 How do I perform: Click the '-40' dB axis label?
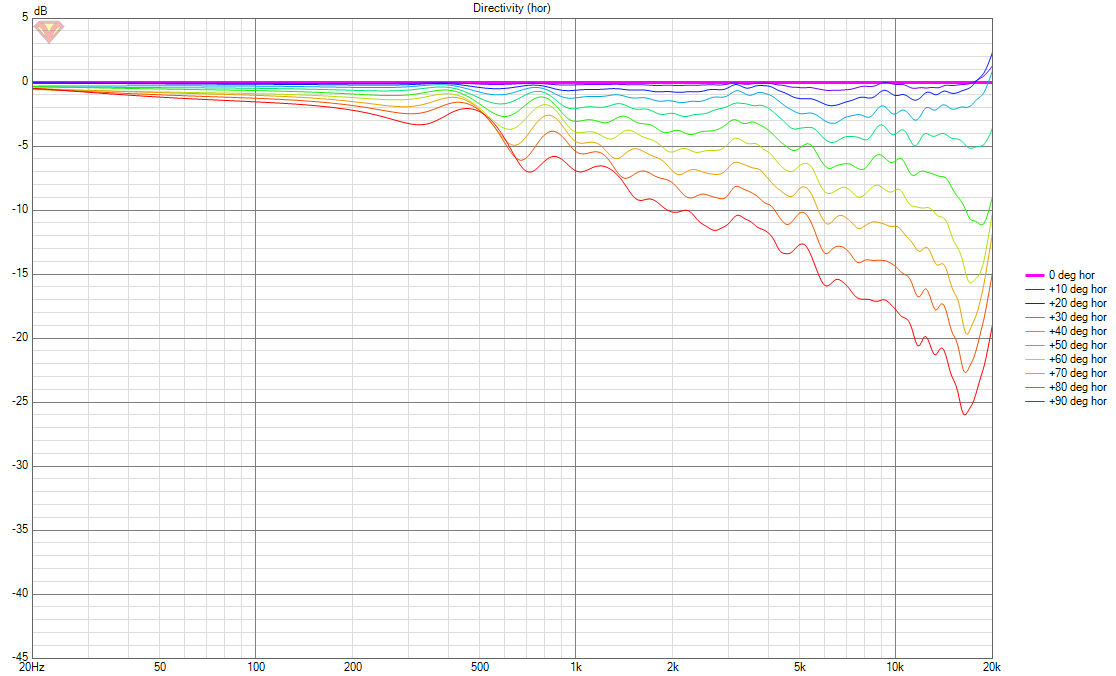point(20,593)
